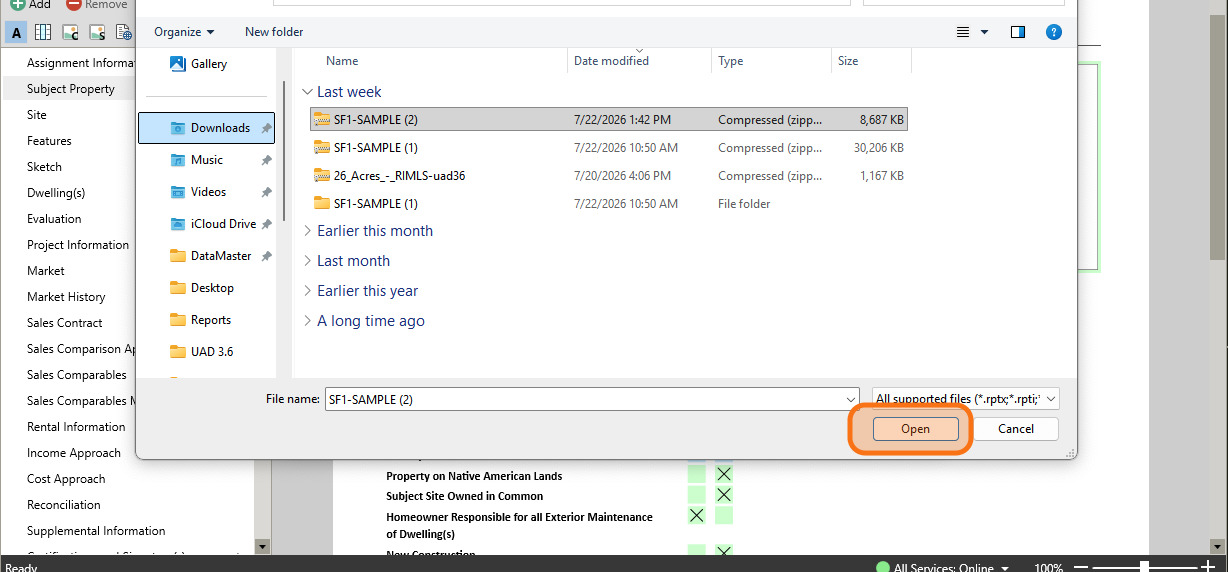Click the Cancel button

pos(1016,429)
